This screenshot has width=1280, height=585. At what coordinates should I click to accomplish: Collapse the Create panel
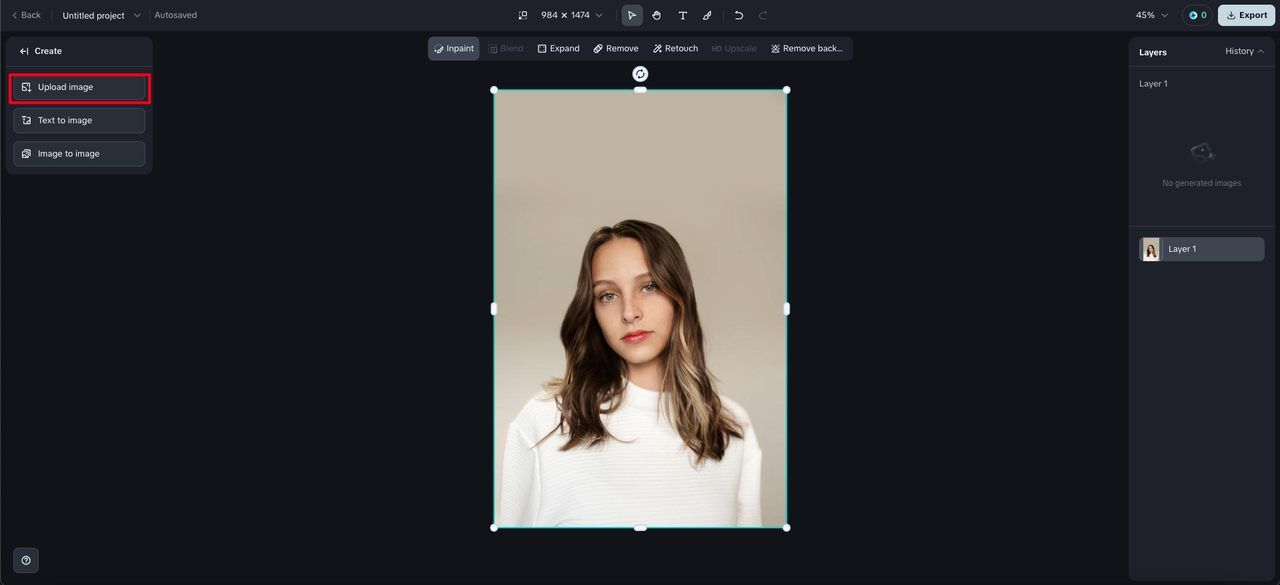click(x=24, y=51)
